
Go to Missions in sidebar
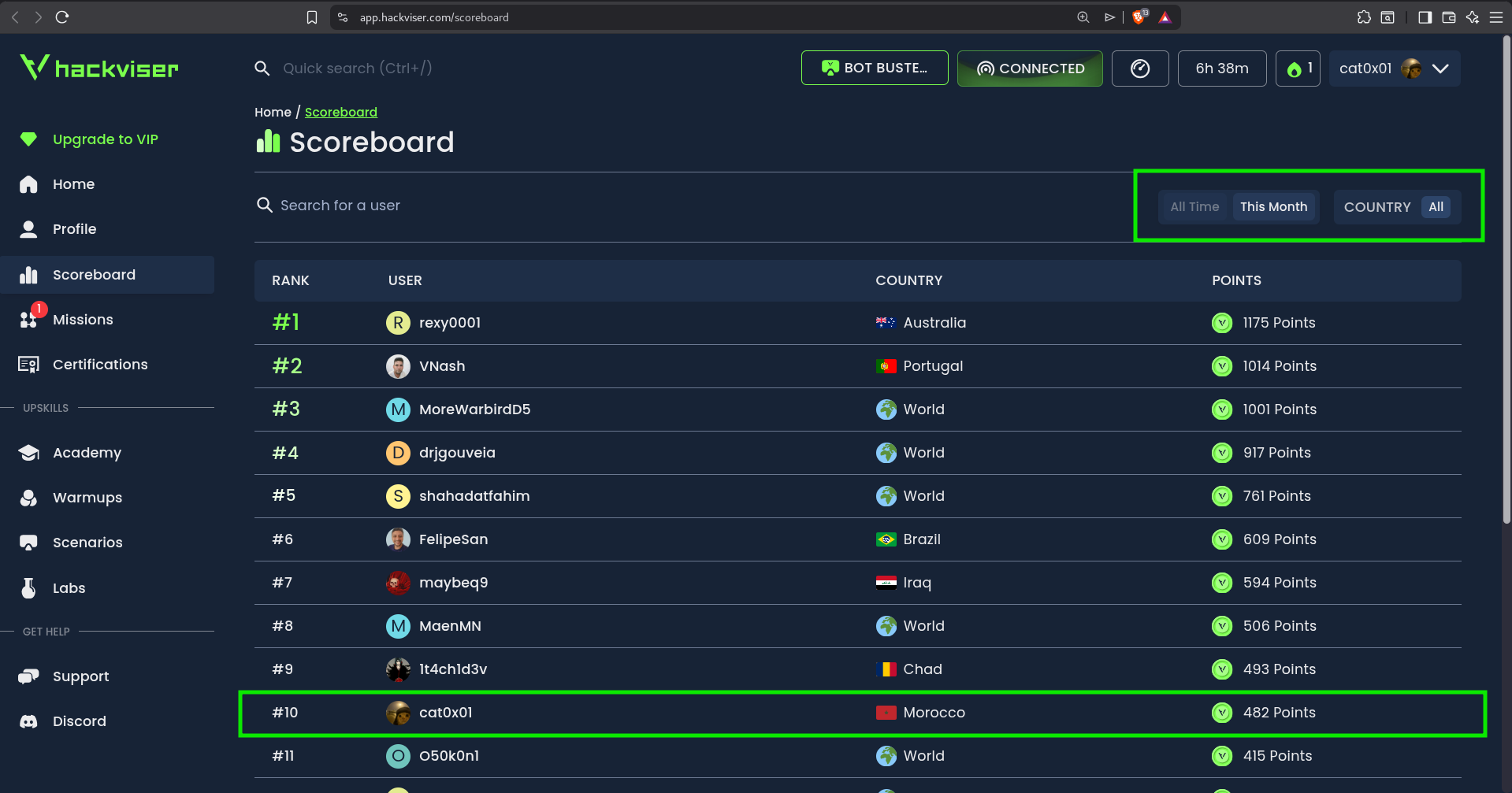coord(107,320)
